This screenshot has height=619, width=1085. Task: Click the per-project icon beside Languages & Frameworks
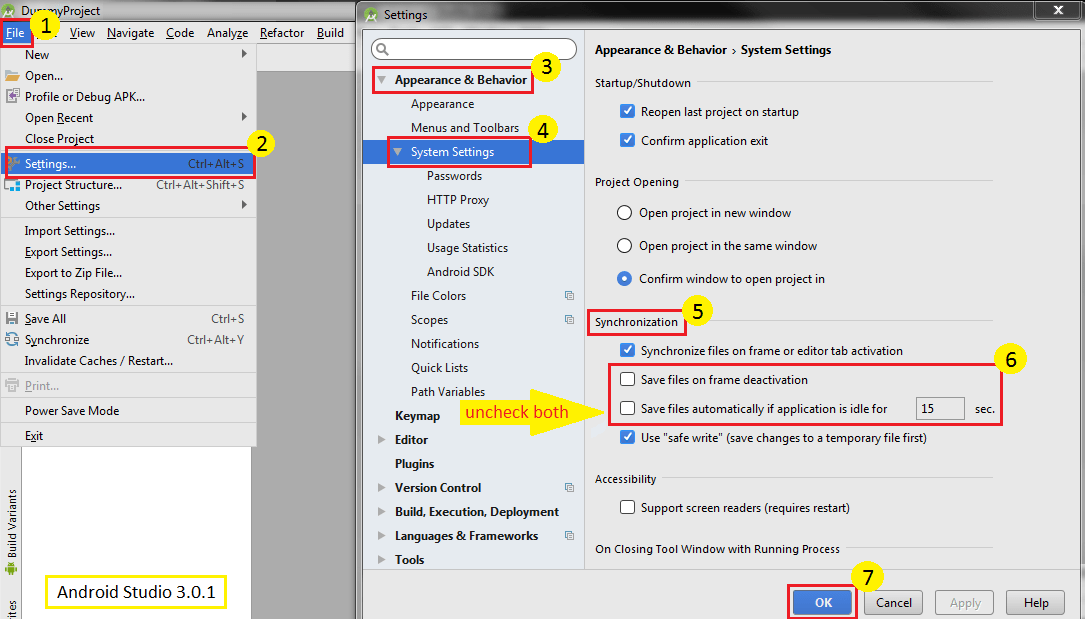click(x=569, y=536)
